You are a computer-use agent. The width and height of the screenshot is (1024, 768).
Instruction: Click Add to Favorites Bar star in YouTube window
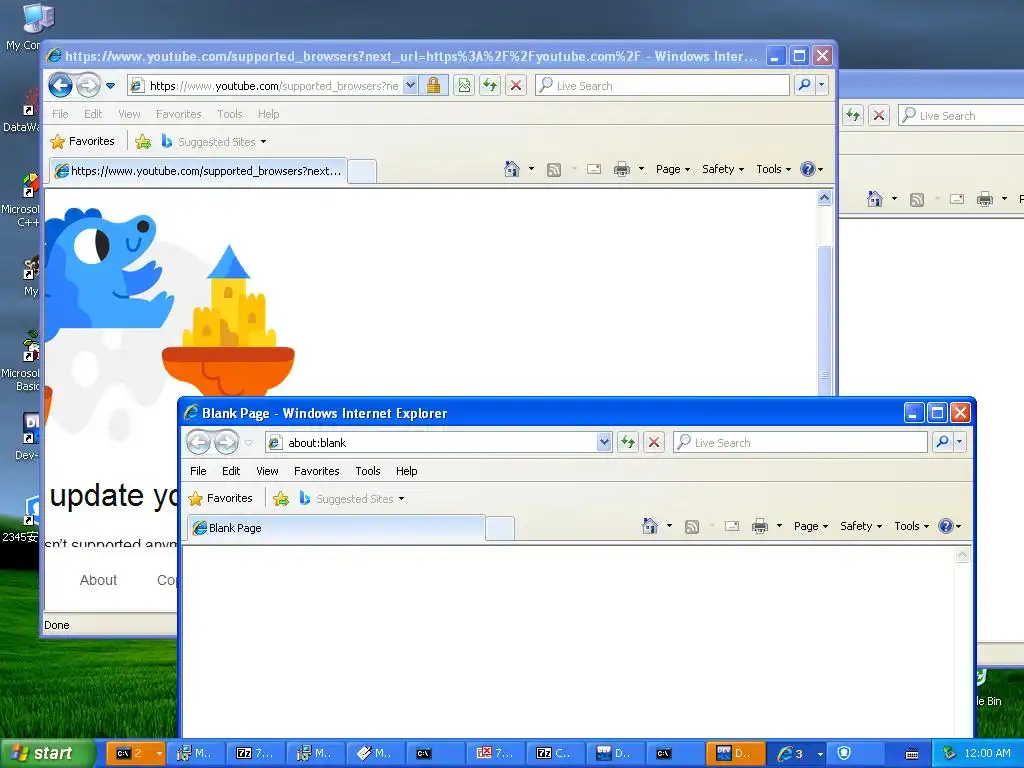point(143,142)
